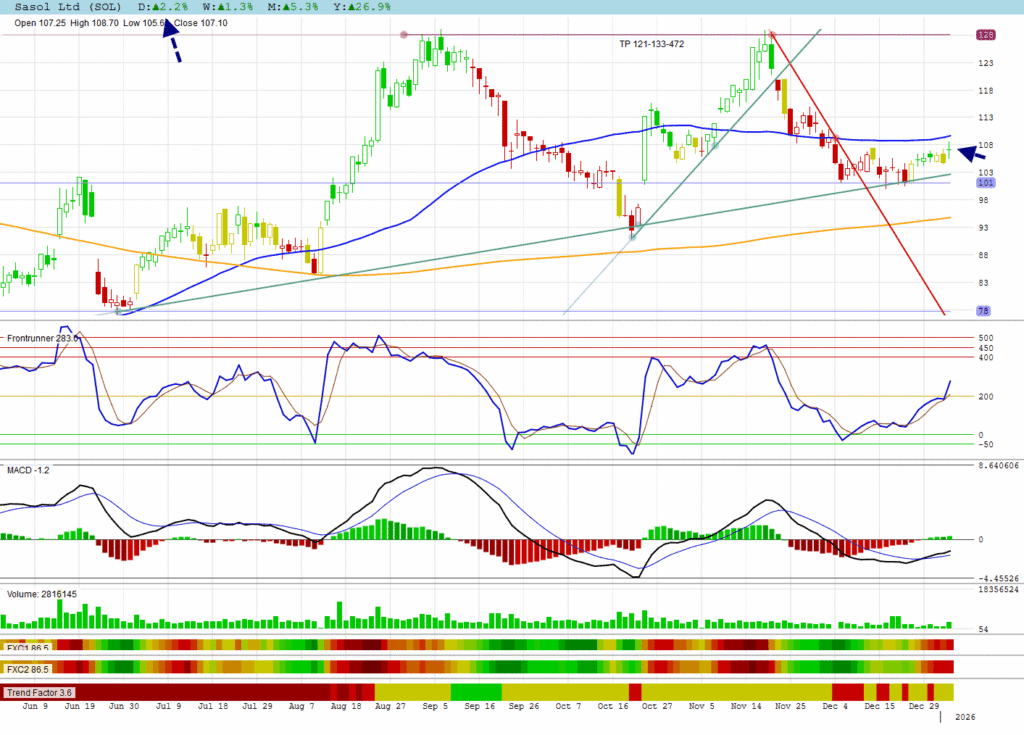Click the FXC1 86.5 heatmap label

pos(29,647)
